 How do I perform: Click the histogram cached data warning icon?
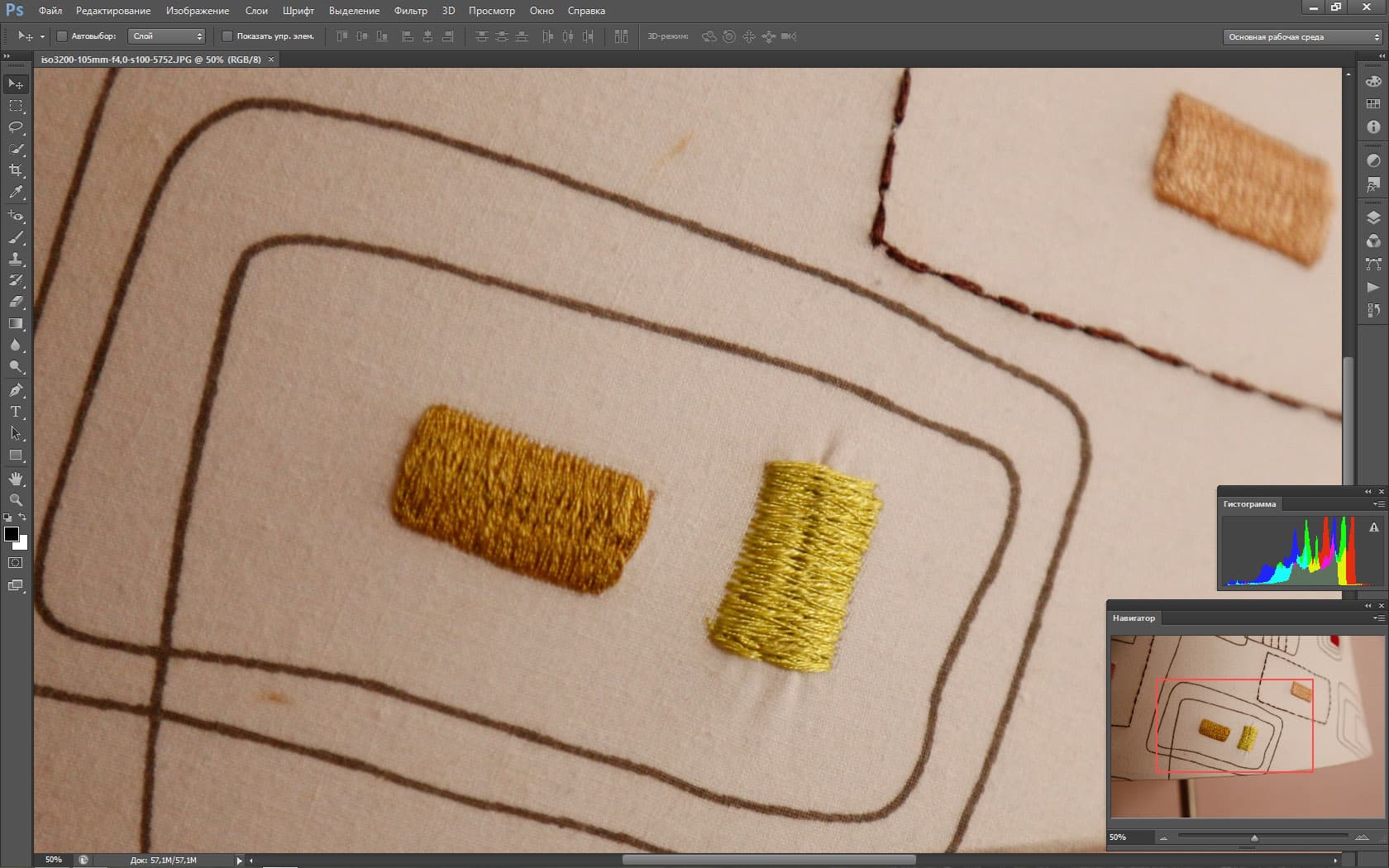click(x=1373, y=527)
